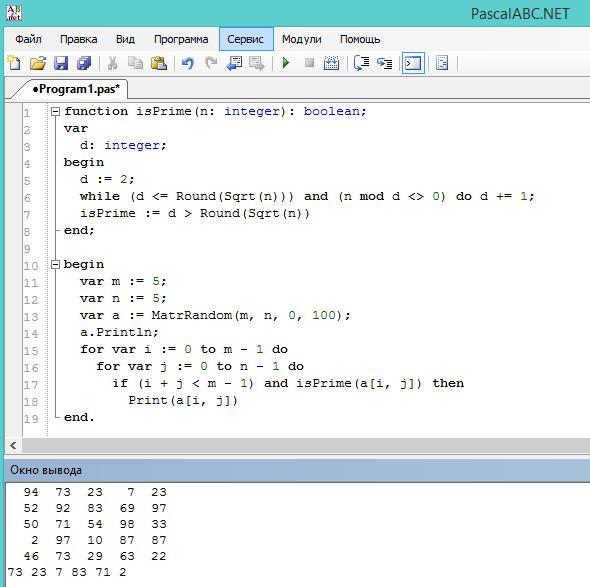Open the Файл menu
The width and height of the screenshot is (590, 587).
(x=28, y=39)
